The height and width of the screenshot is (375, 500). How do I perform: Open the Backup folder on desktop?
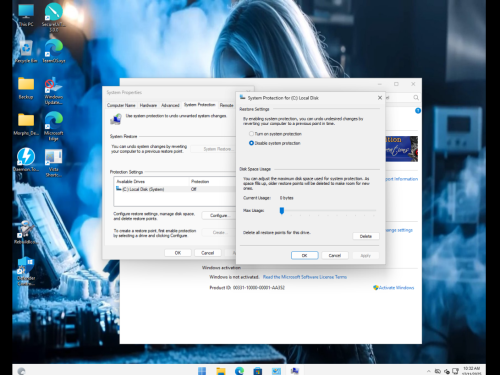pyautogui.click(x=26, y=88)
